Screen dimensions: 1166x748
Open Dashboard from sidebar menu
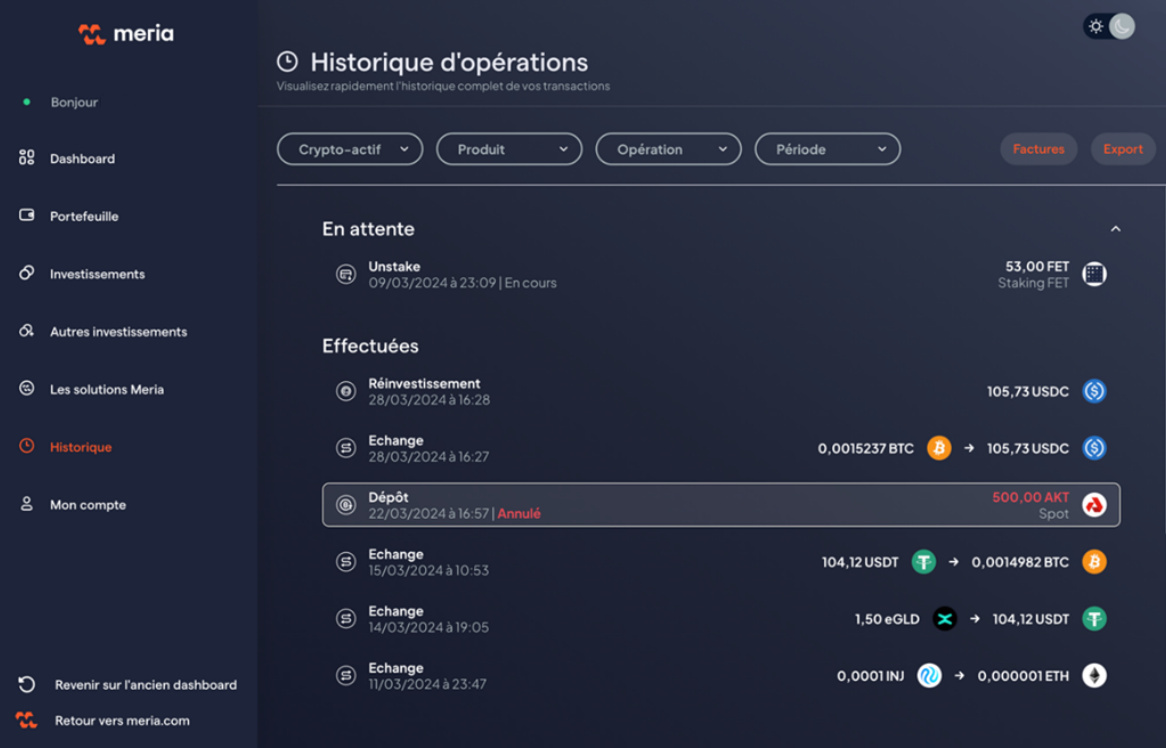[x=83, y=158]
